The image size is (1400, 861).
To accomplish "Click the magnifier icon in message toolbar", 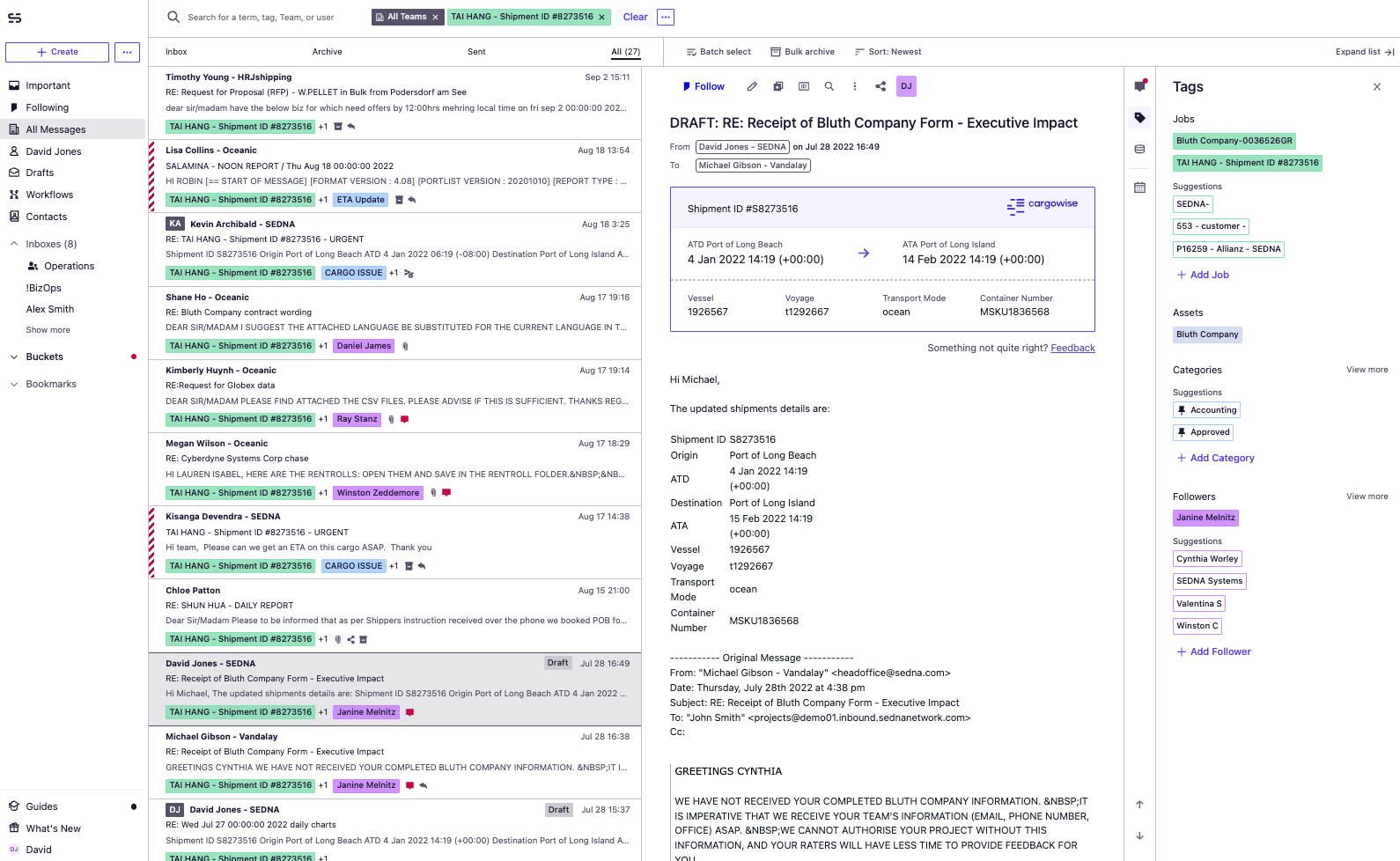I will [829, 86].
